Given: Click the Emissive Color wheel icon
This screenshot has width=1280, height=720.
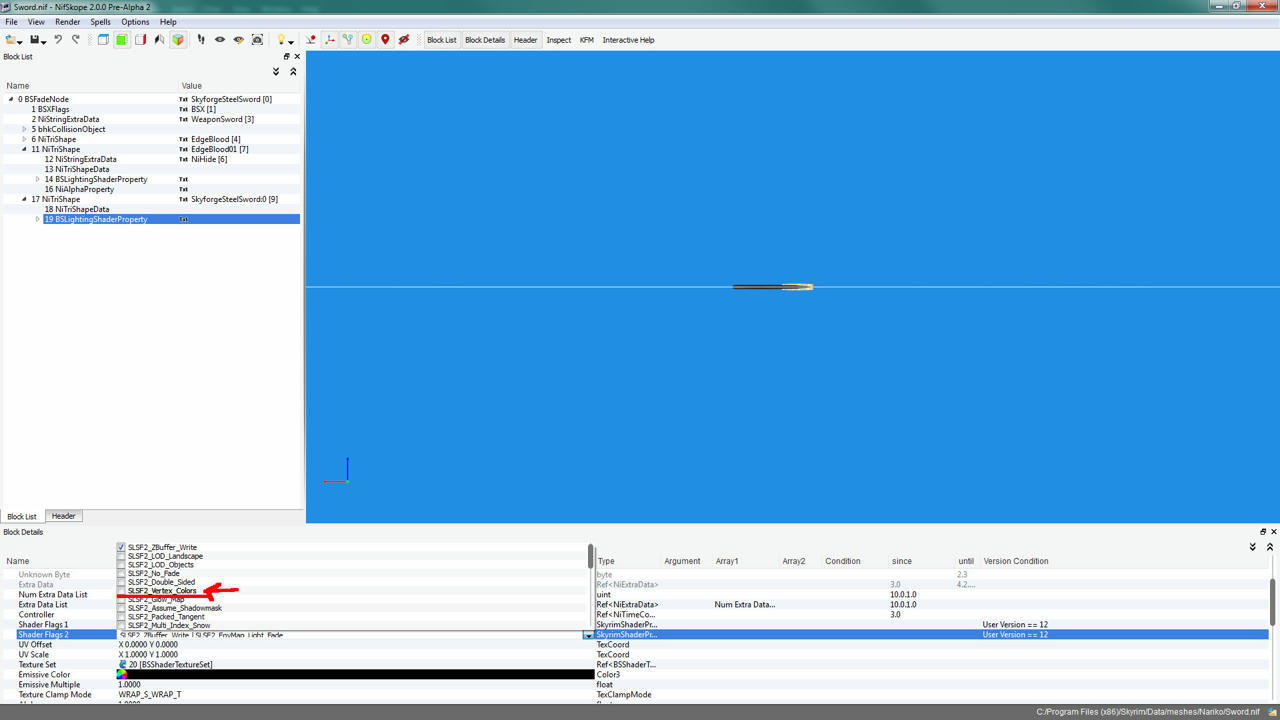Looking at the screenshot, I should click(122, 675).
